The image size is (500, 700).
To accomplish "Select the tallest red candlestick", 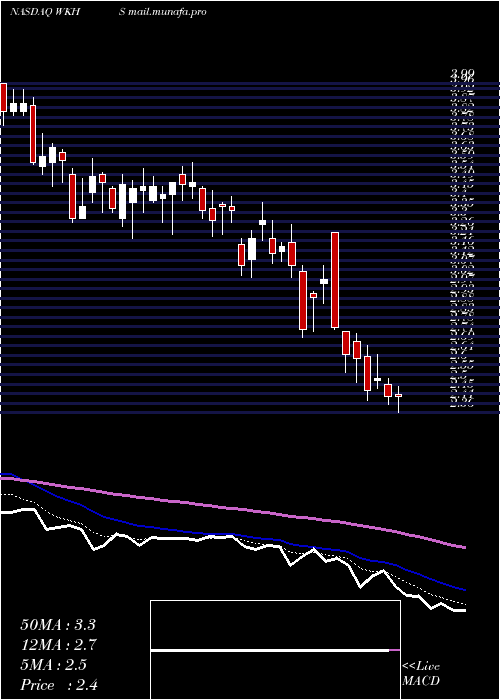I will (x=335, y=280).
